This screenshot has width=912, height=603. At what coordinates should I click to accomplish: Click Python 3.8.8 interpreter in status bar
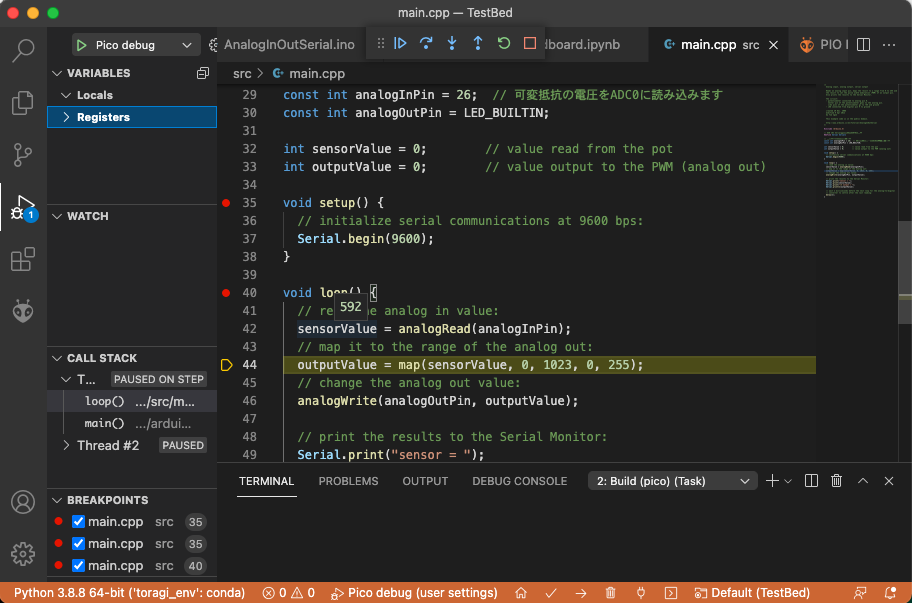(129, 593)
